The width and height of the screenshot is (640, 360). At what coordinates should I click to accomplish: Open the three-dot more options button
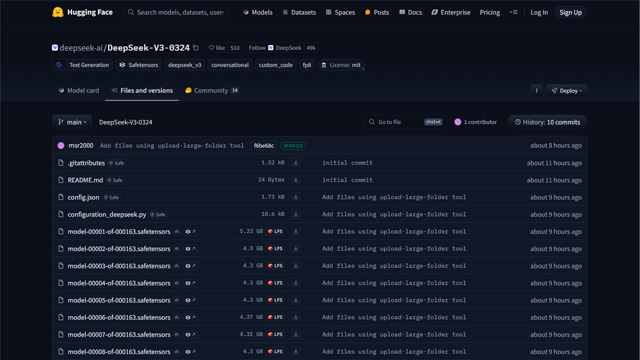click(x=536, y=91)
